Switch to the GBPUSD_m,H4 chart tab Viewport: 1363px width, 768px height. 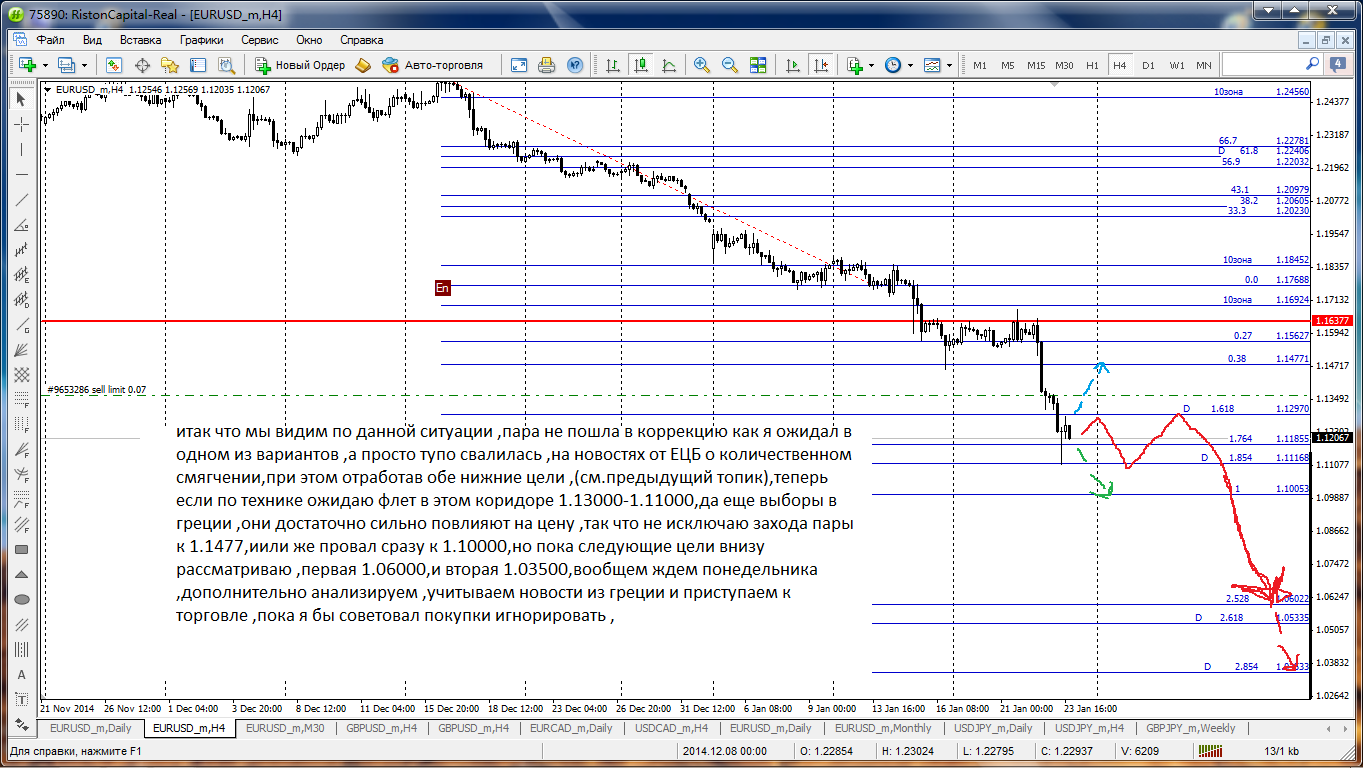coord(473,728)
